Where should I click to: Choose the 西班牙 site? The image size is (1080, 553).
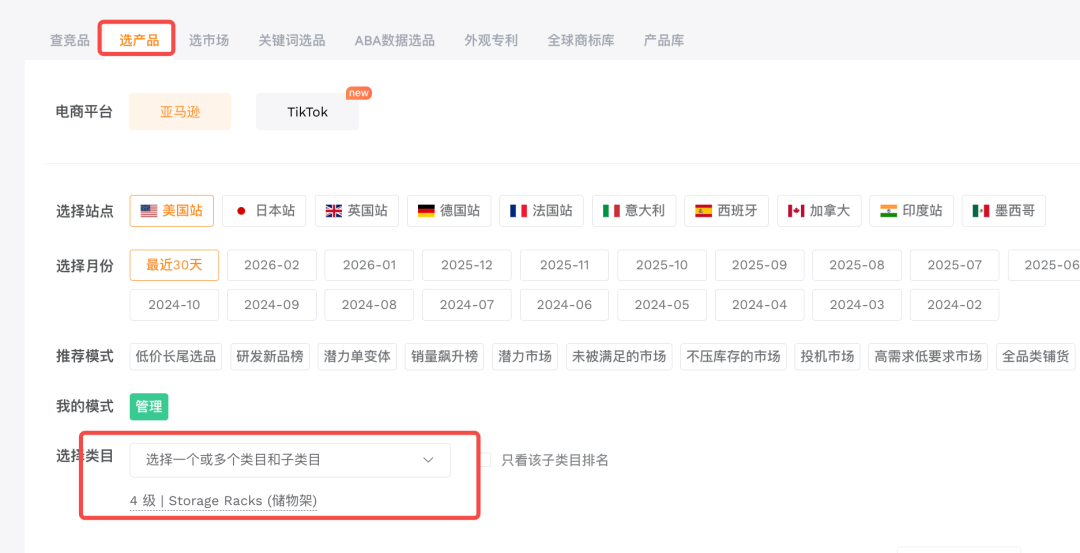coord(727,211)
